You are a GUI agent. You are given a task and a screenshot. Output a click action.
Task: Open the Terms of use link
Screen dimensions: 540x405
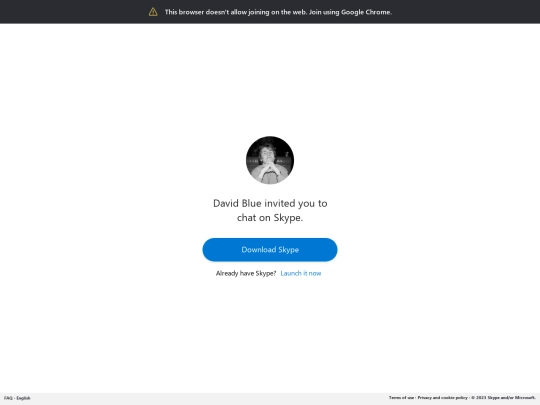(402, 397)
